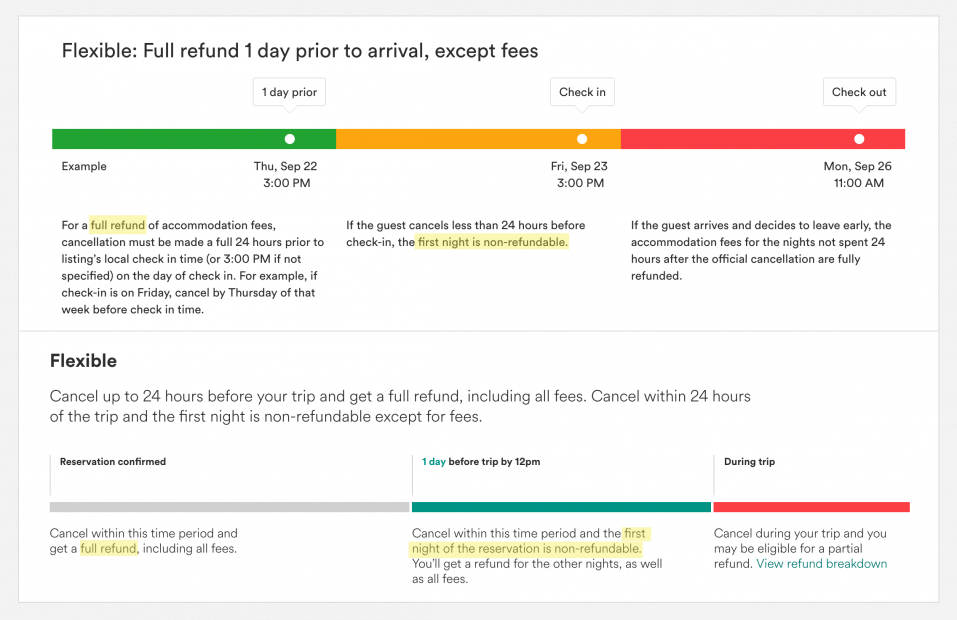957x620 pixels.
Task: Click the '1 day before trip by 12pm' label
Action: pos(481,462)
